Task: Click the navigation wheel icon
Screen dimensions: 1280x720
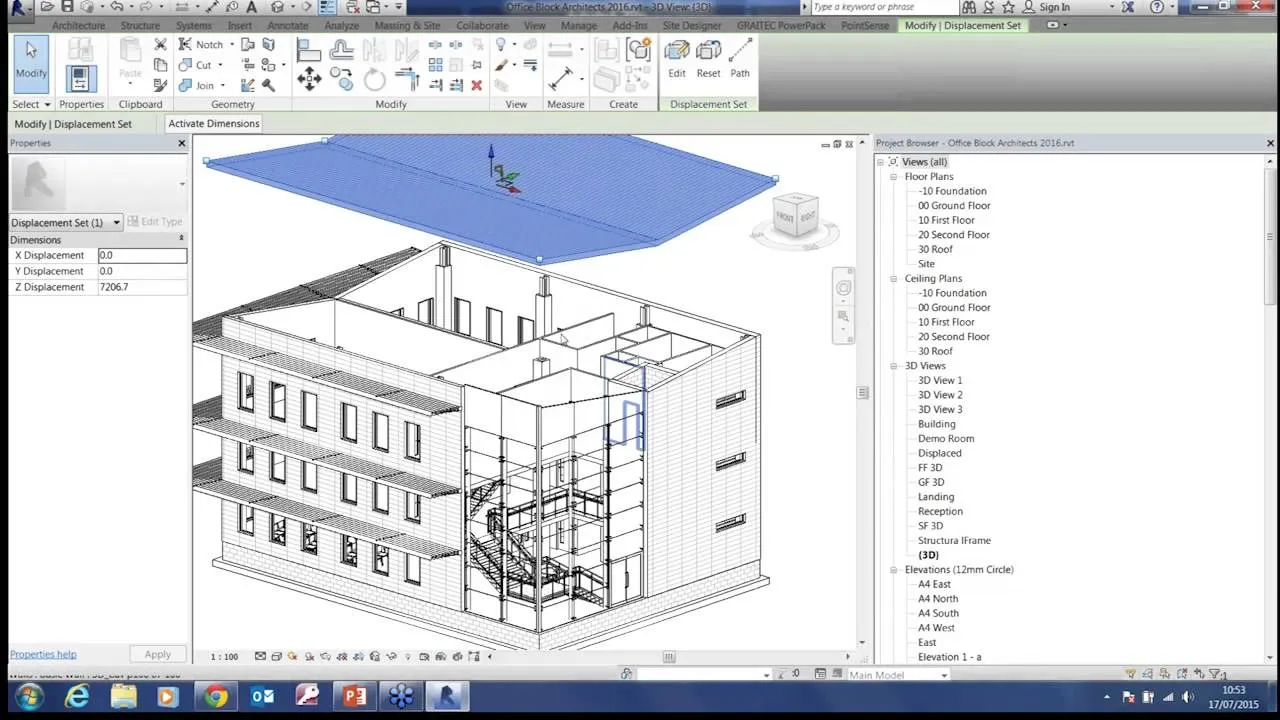Action: [843, 289]
